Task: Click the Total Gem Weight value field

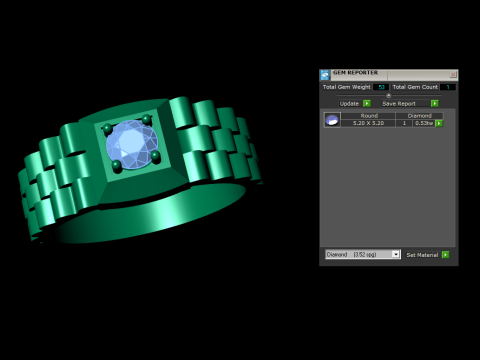Action: pyautogui.click(x=381, y=87)
